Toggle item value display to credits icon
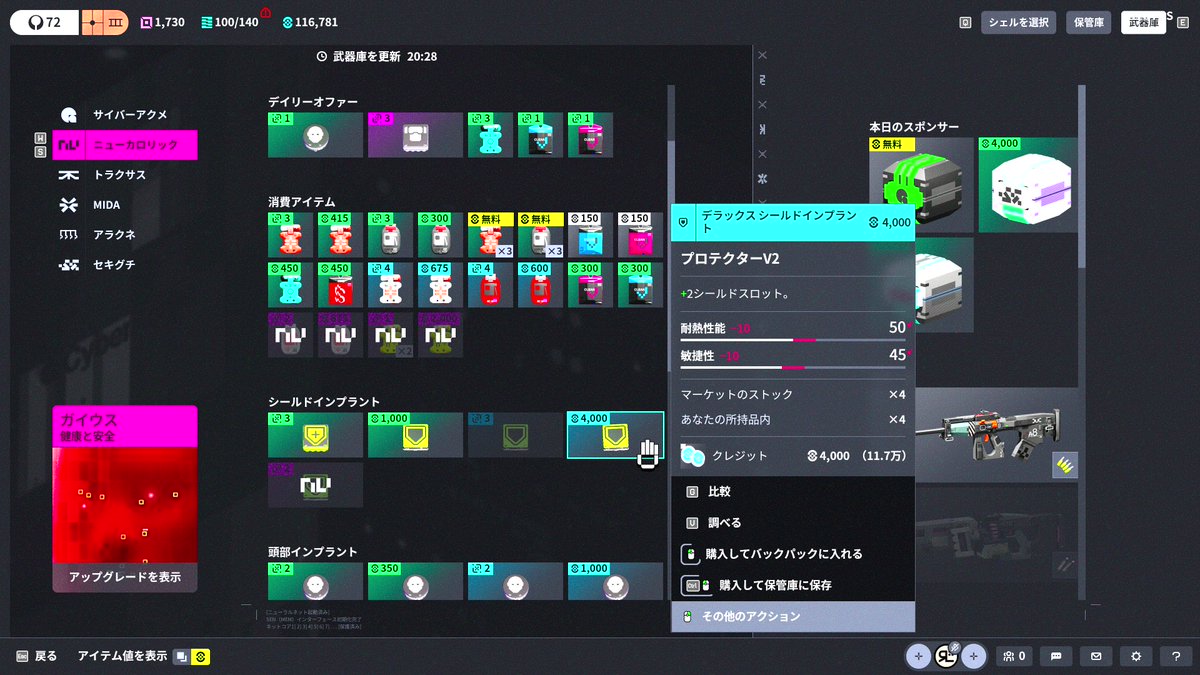Image resolution: width=1200 pixels, height=675 pixels. click(x=201, y=656)
